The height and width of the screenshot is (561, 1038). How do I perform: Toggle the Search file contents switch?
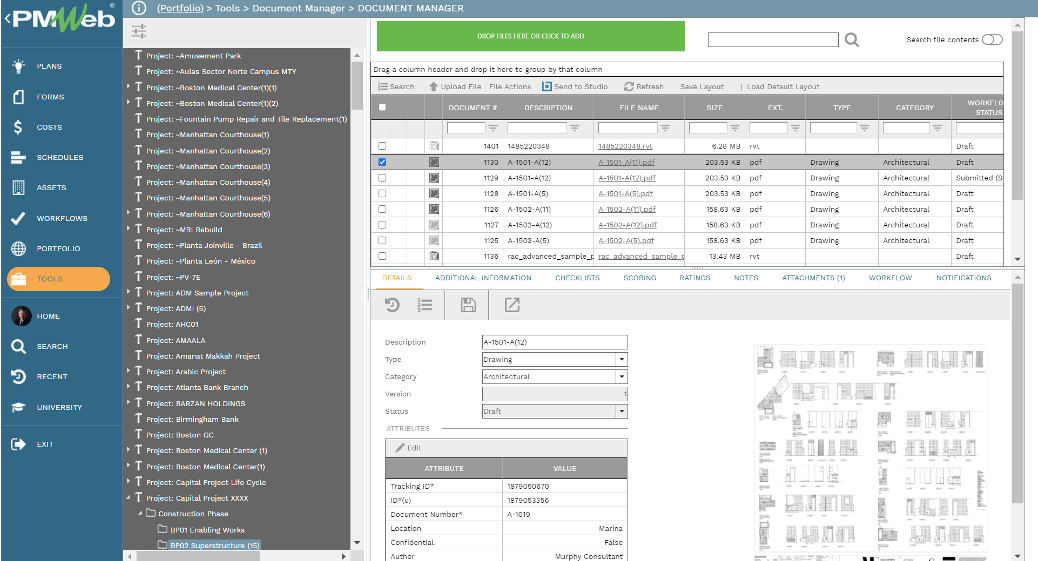[992, 40]
